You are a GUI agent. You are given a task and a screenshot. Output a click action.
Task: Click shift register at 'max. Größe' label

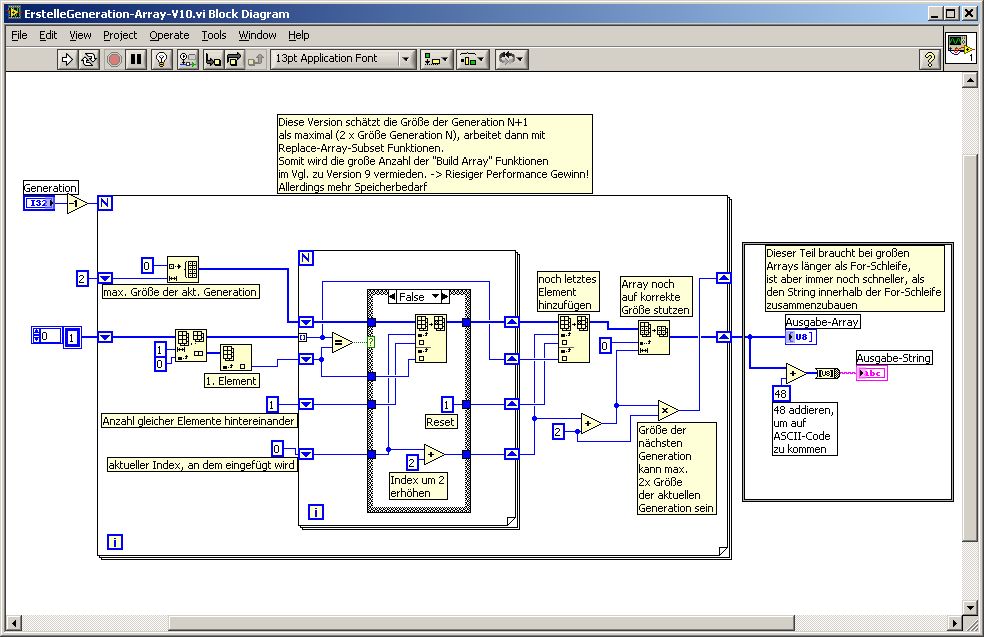coord(105,278)
